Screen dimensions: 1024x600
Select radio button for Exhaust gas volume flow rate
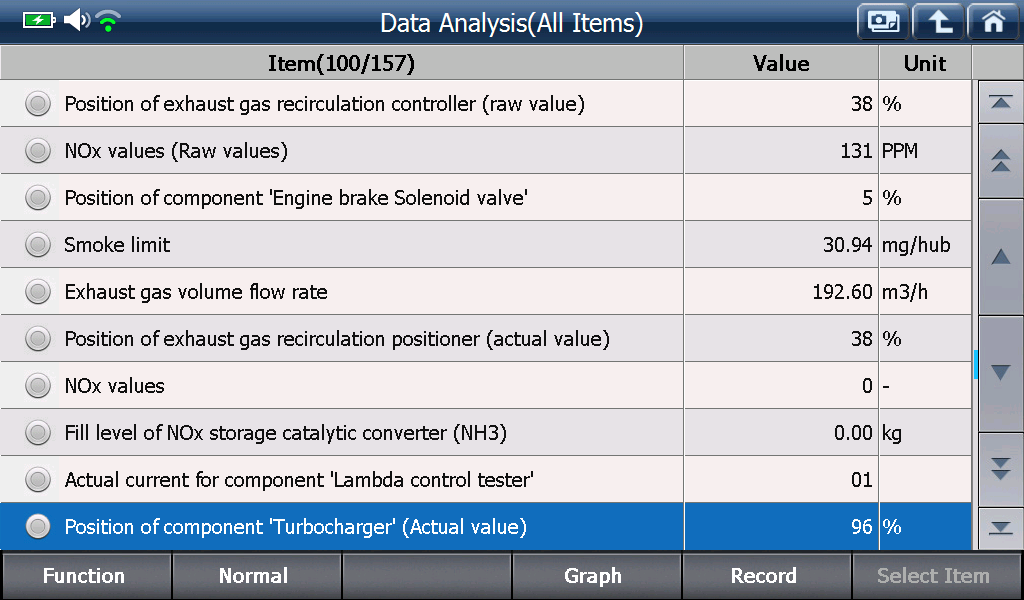pyautogui.click(x=38, y=292)
